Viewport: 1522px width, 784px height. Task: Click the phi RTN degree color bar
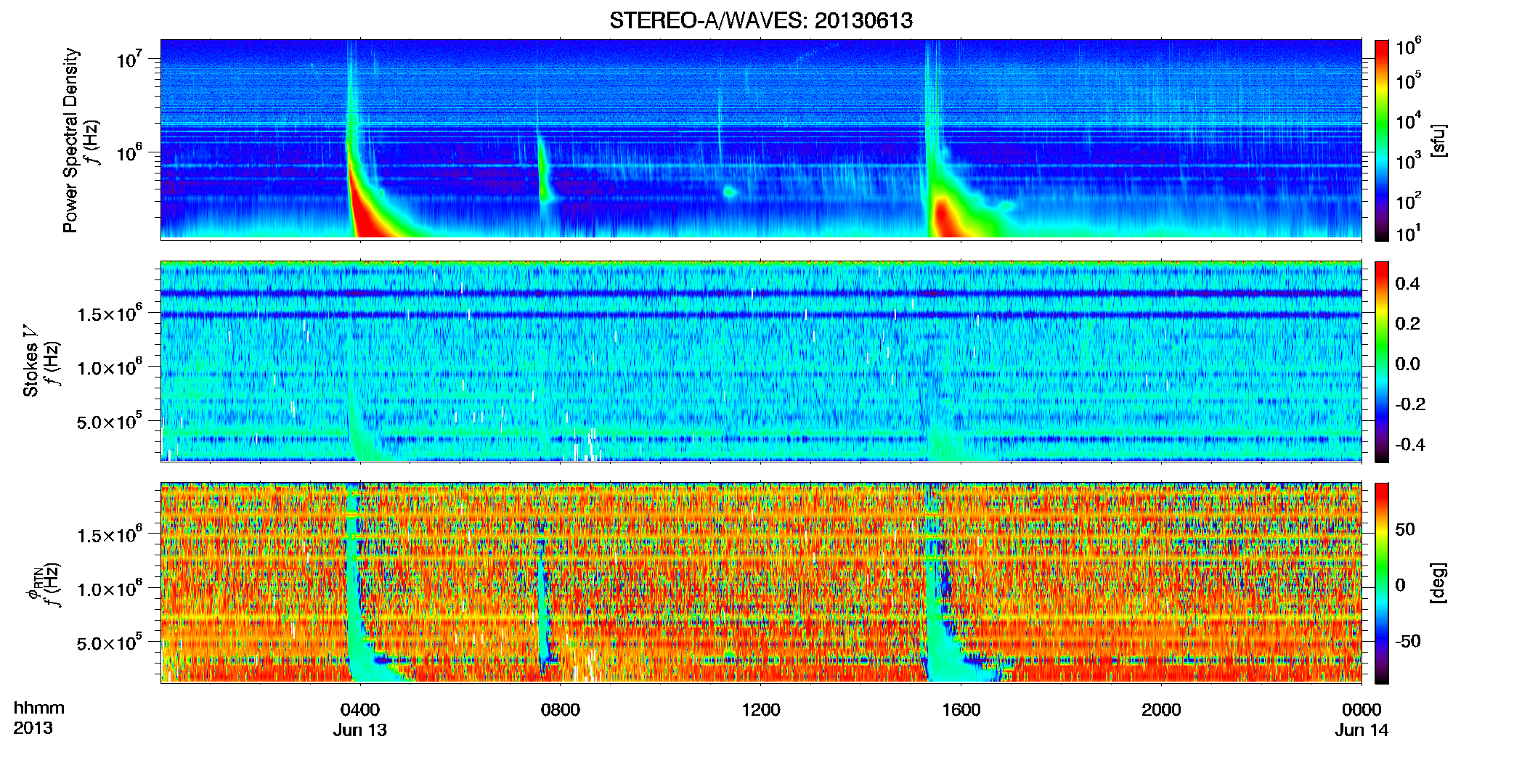click(1382, 583)
